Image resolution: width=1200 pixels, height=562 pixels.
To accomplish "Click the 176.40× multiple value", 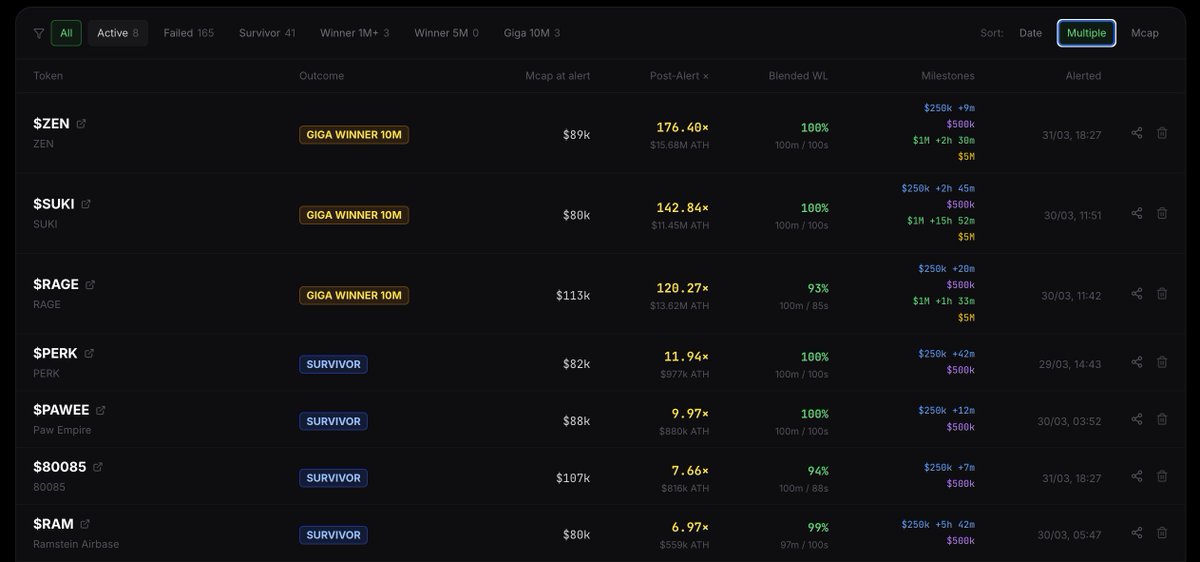I will coord(682,127).
